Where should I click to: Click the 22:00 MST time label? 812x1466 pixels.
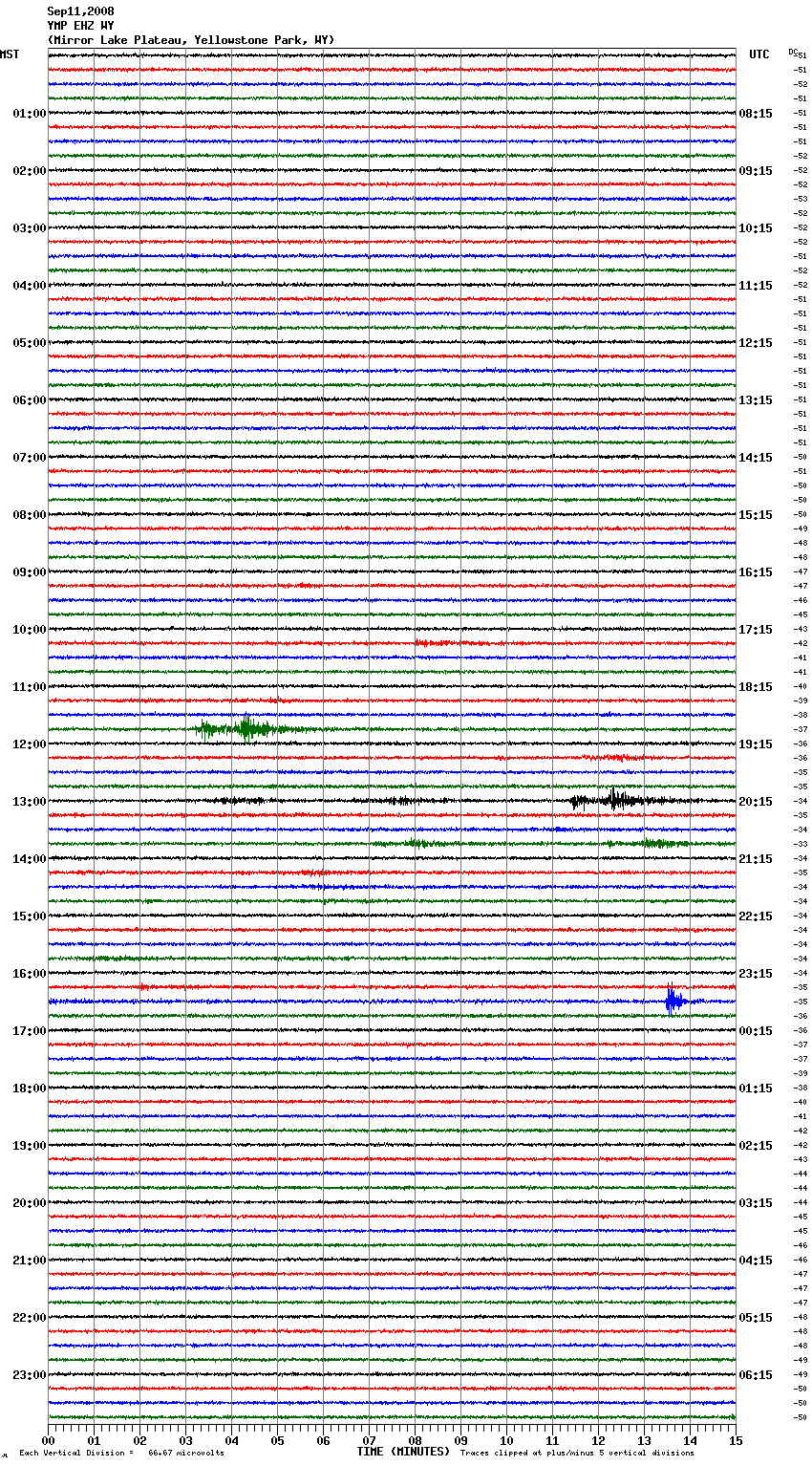[x=30, y=1318]
